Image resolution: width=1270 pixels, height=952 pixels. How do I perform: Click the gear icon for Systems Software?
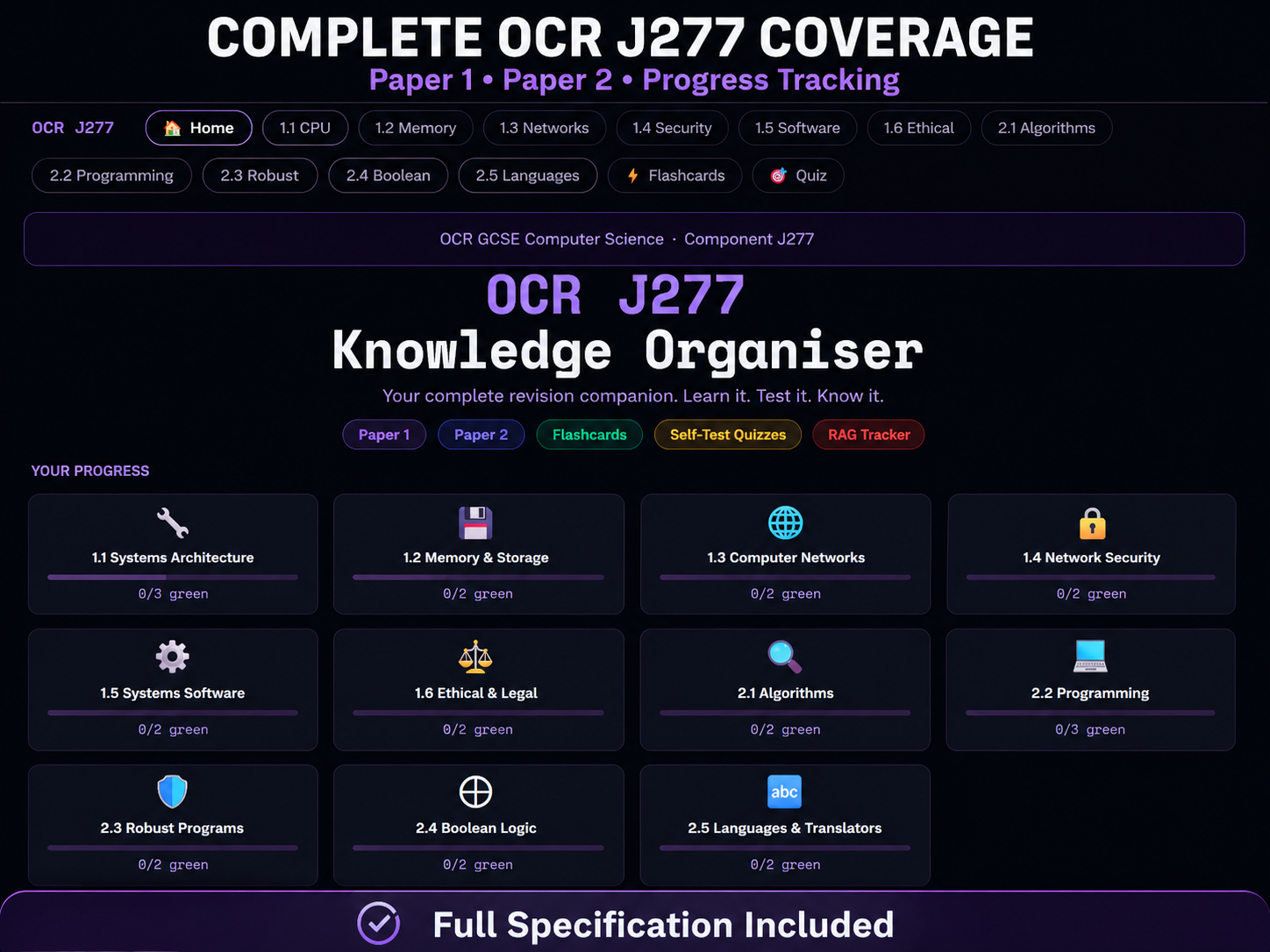coord(173,657)
